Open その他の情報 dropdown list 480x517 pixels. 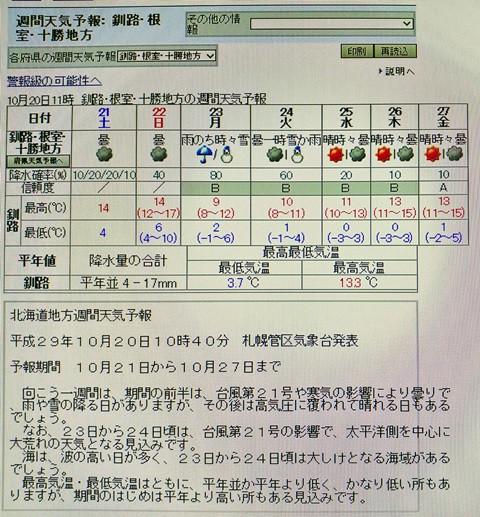332,24
